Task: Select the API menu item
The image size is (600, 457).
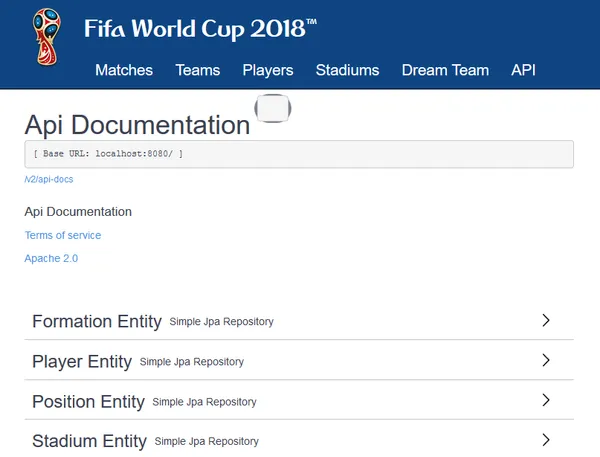Action: coord(523,70)
